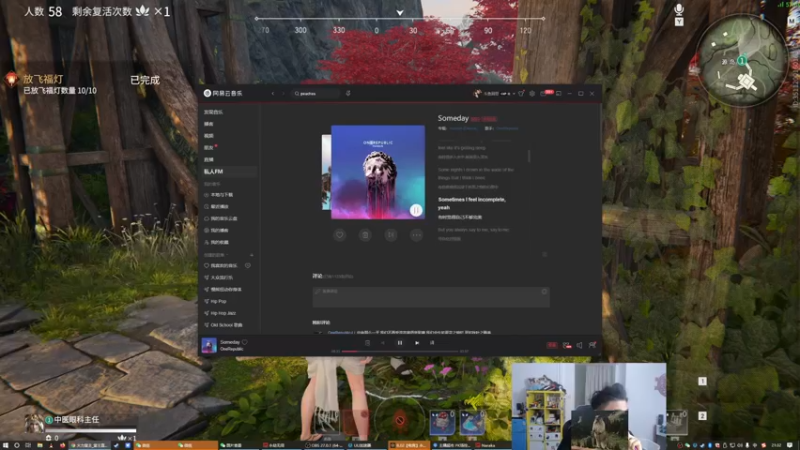Viewport: 800px width, 450px height.
Task: Open the messages icon with red badge
Action: pos(544,93)
